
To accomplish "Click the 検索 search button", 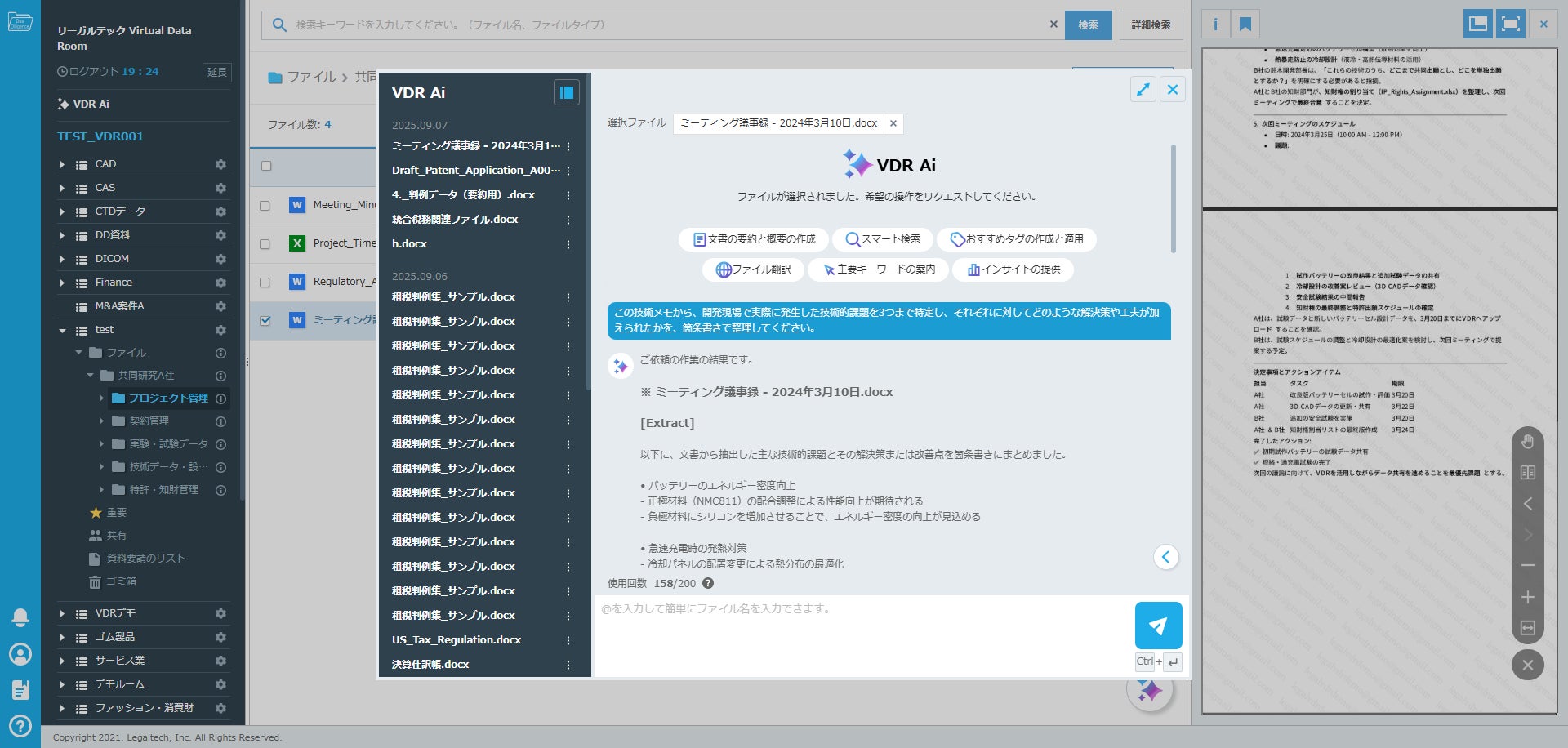I will tap(1088, 24).
